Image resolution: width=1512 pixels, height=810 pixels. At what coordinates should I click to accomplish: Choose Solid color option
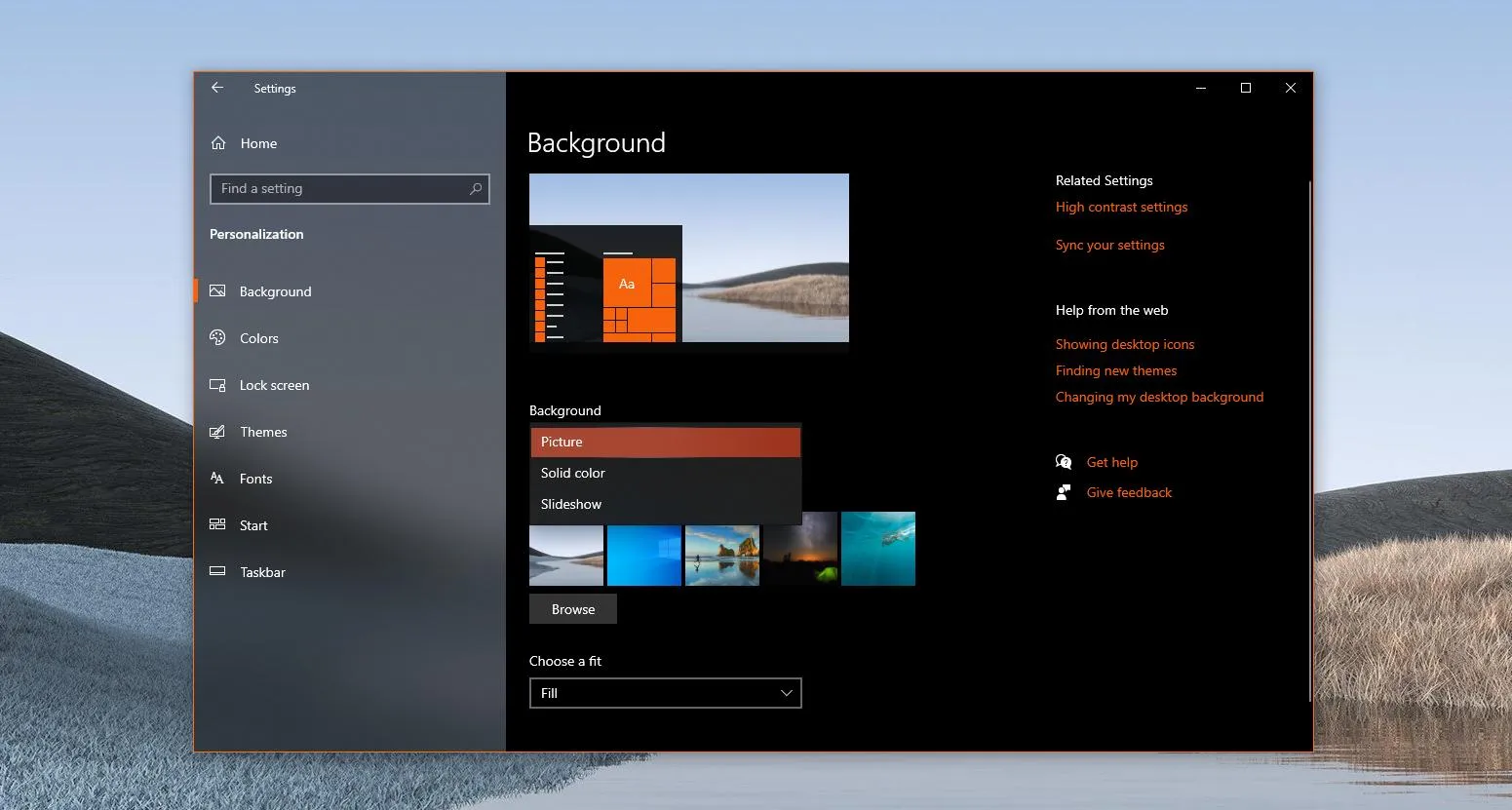click(x=666, y=473)
